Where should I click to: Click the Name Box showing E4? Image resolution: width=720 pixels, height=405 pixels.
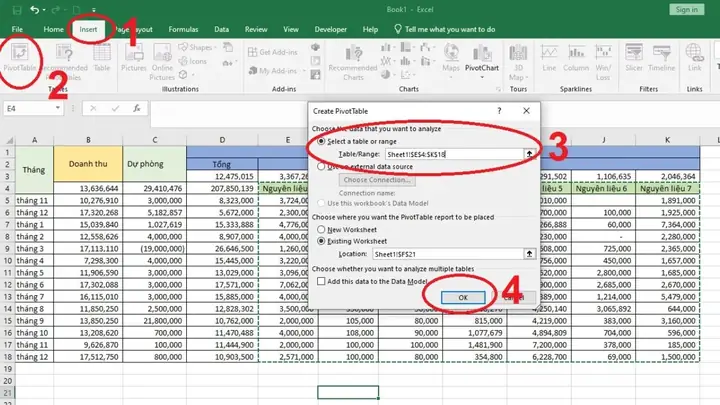point(29,108)
